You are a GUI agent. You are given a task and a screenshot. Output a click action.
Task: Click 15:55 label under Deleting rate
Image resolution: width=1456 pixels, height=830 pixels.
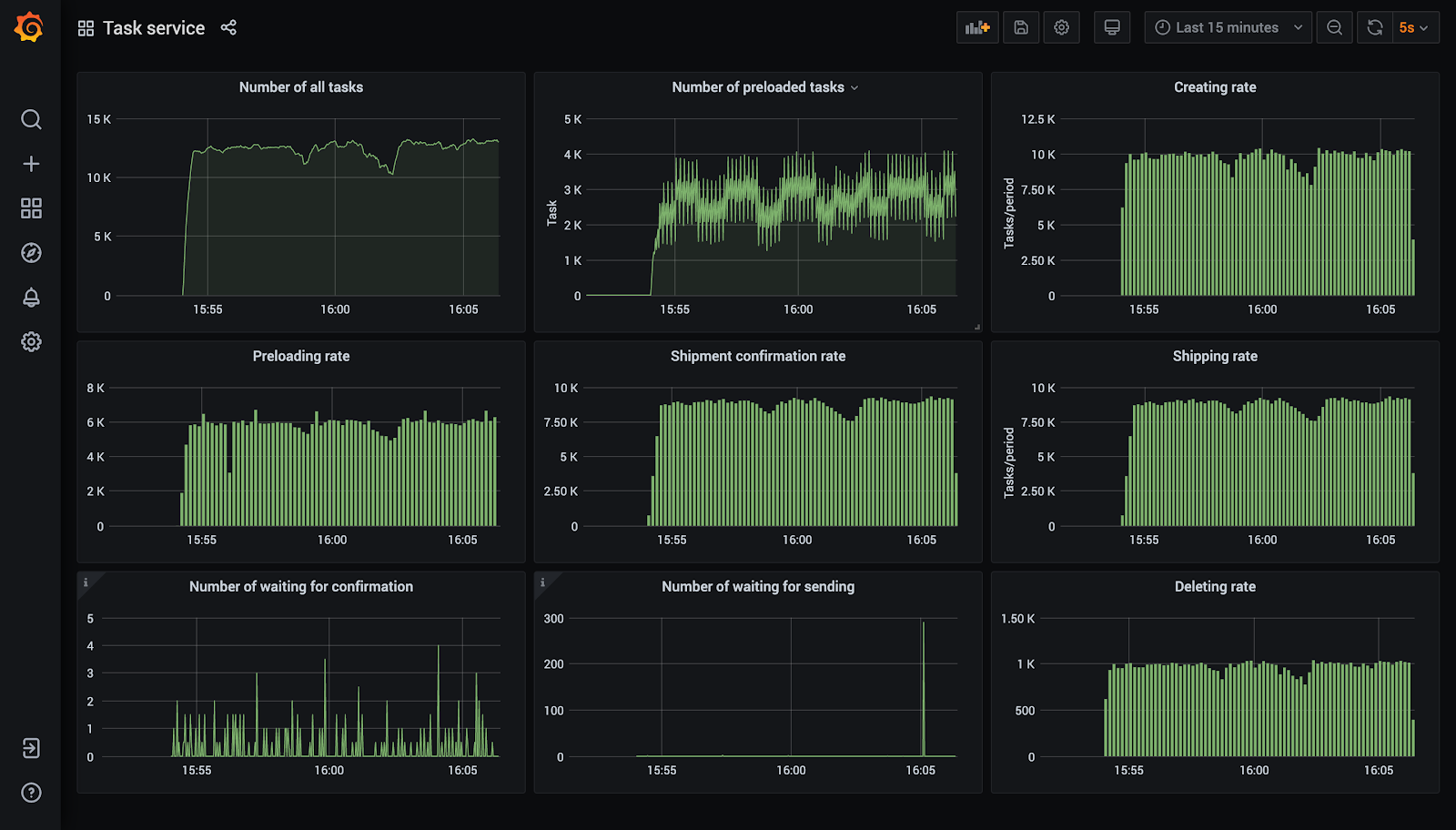[x=1128, y=770]
